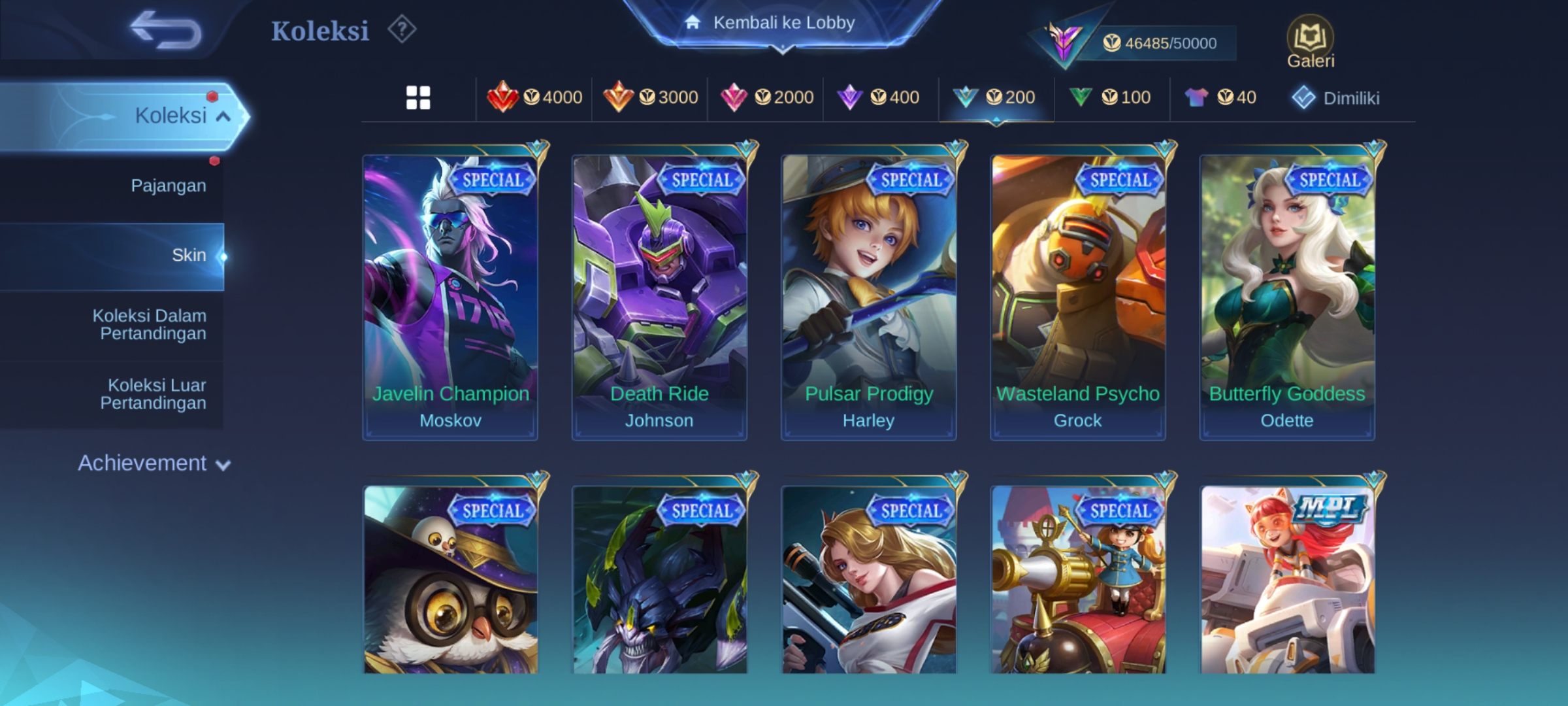The height and width of the screenshot is (706, 1568).
Task: Filter by purple 400 gem tier
Action: (878, 97)
